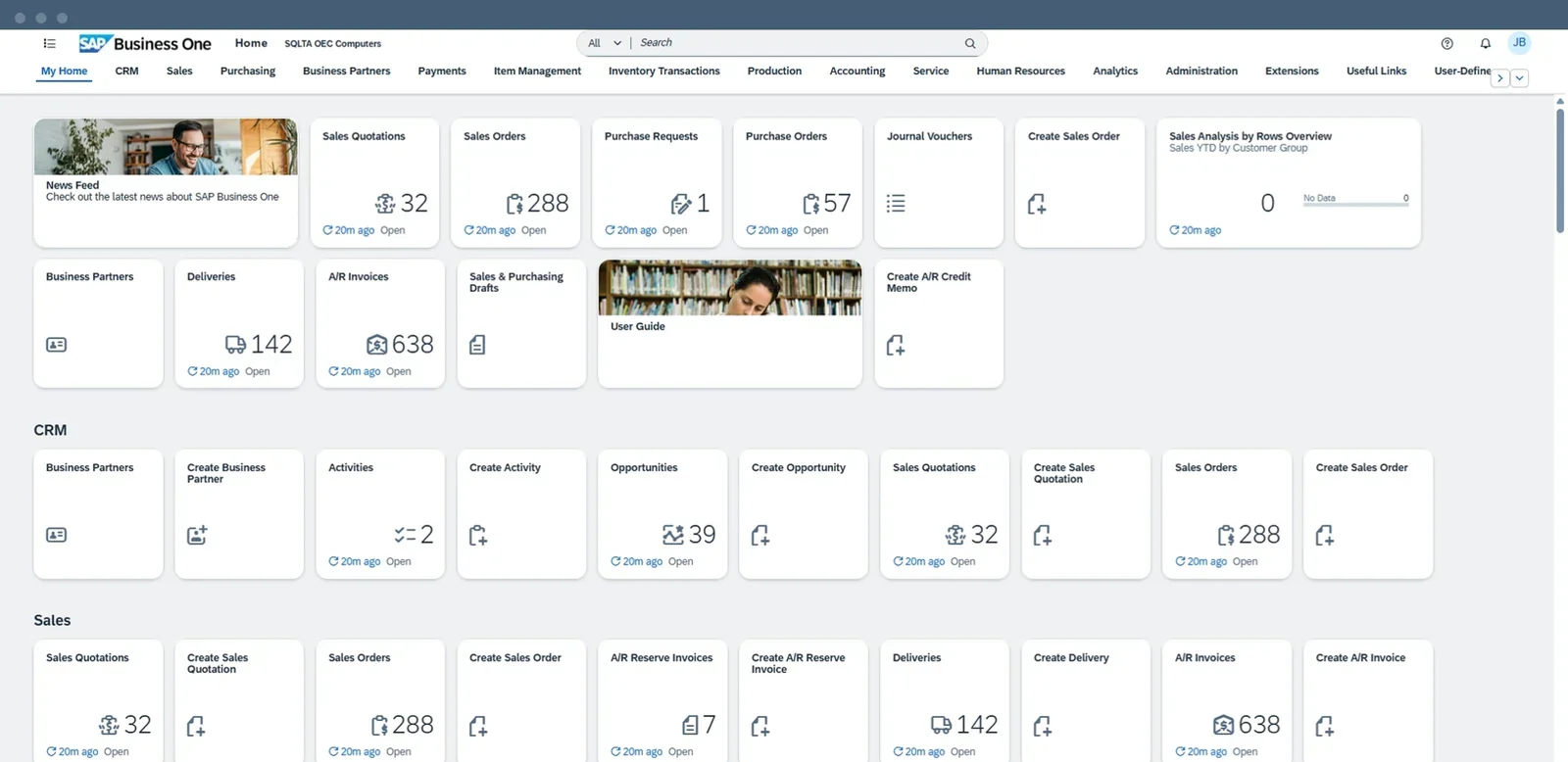Open the notifications bell
This screenshot has height=762, width=1568.
point(1486,43)
